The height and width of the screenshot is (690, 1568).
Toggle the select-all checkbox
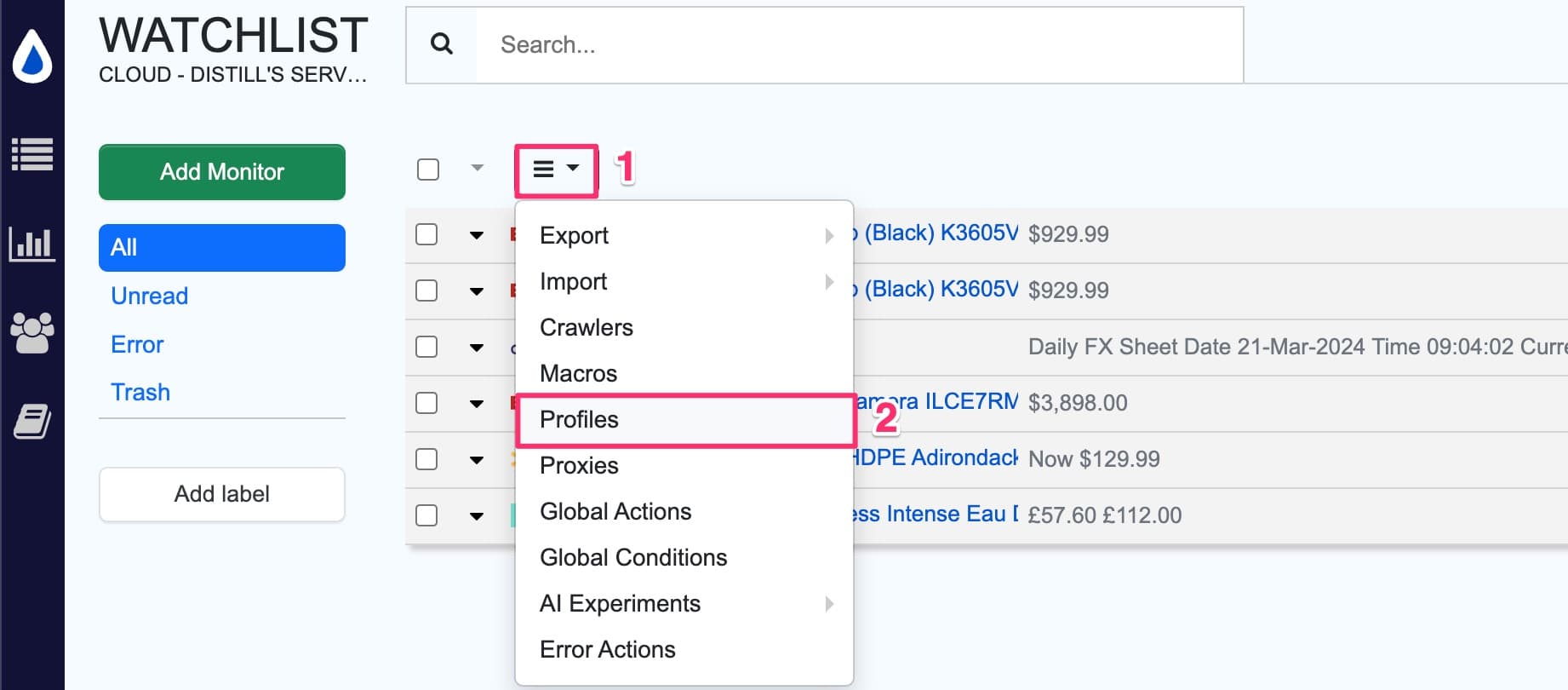tap(426, 170)
